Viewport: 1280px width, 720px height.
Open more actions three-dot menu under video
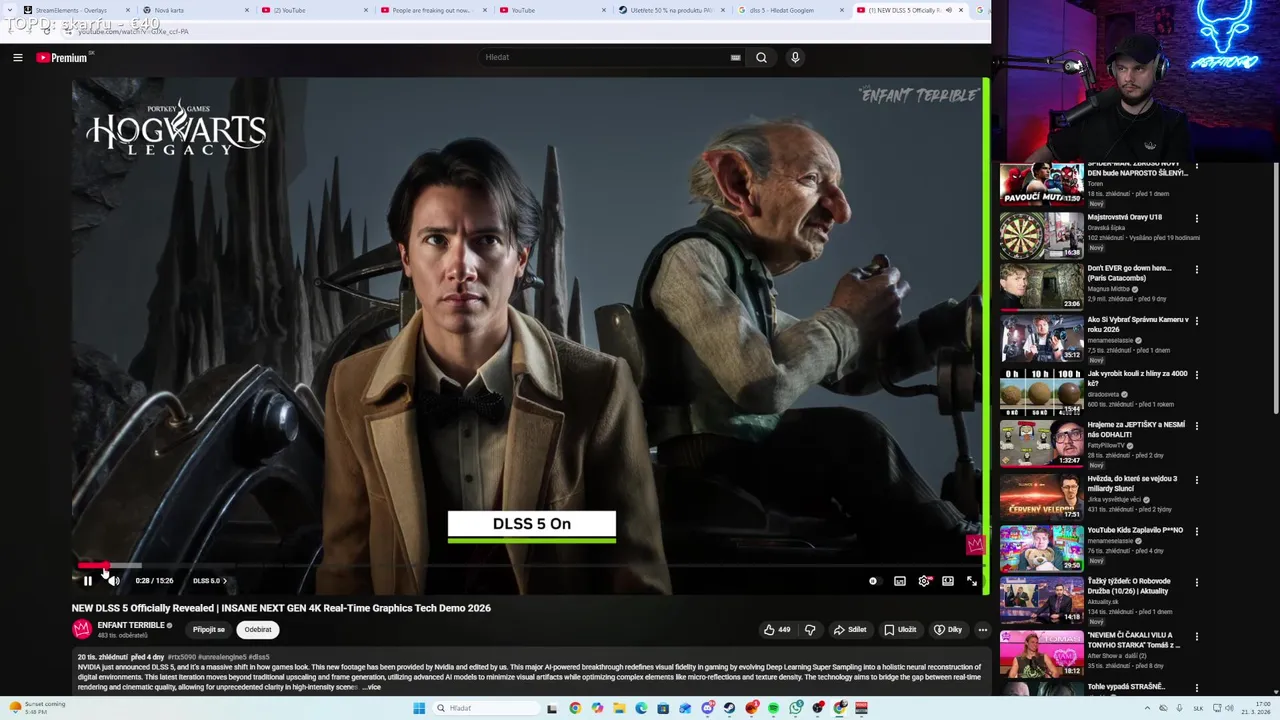click(983, 630)
